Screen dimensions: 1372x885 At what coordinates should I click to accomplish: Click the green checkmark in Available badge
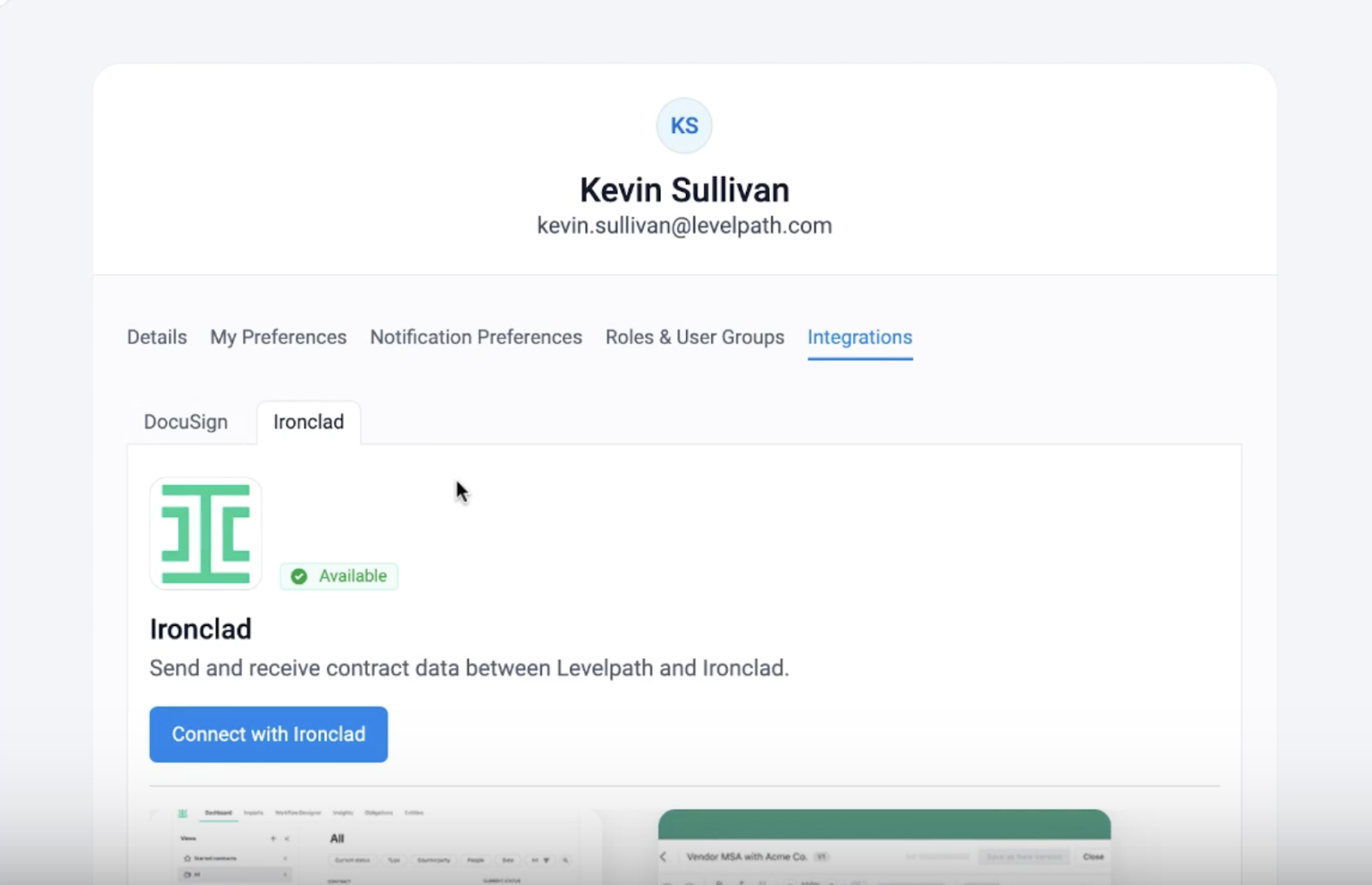(298, 576)
